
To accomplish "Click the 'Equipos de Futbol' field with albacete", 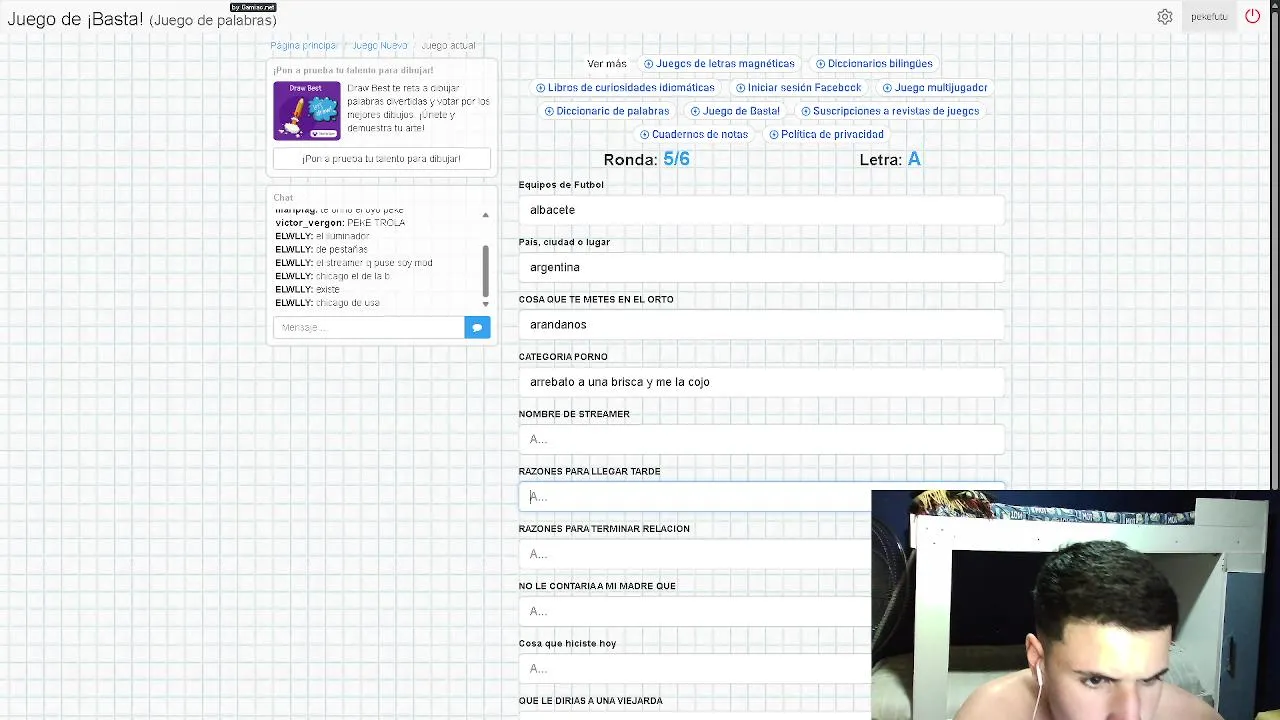I will click(761, 210).
